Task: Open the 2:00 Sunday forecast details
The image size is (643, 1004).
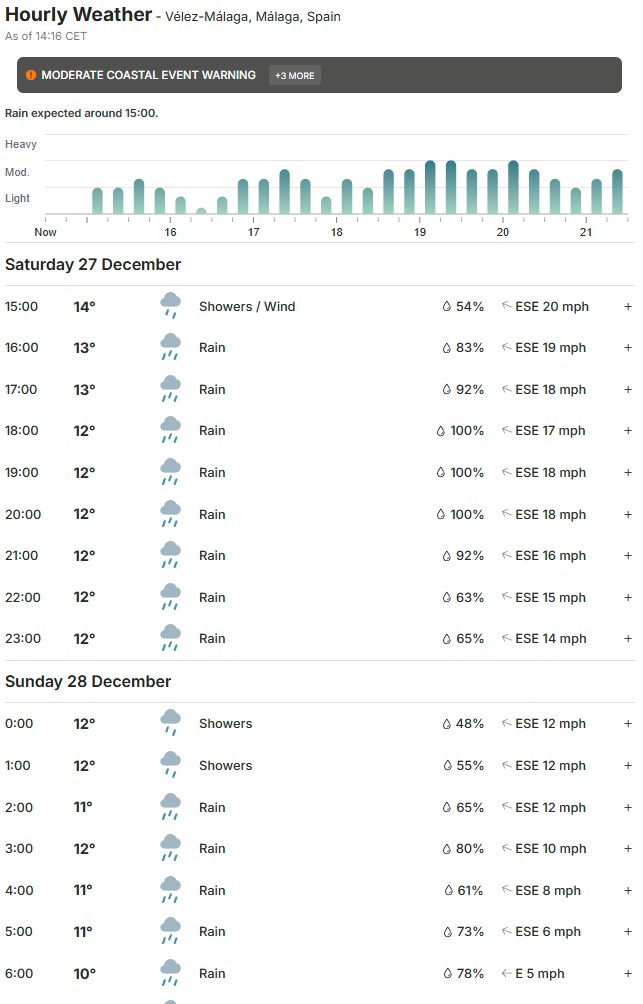Action: point(628,808)
